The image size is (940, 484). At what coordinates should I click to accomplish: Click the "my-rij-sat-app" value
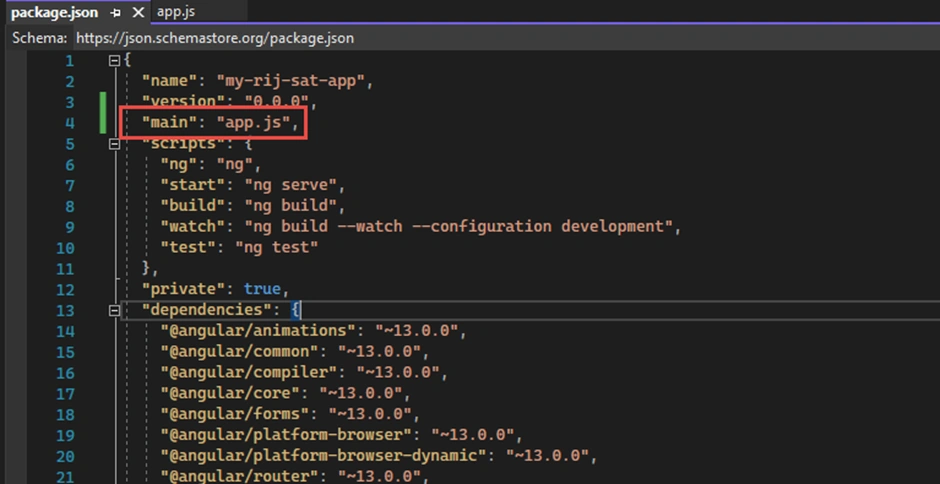point(291,81)
